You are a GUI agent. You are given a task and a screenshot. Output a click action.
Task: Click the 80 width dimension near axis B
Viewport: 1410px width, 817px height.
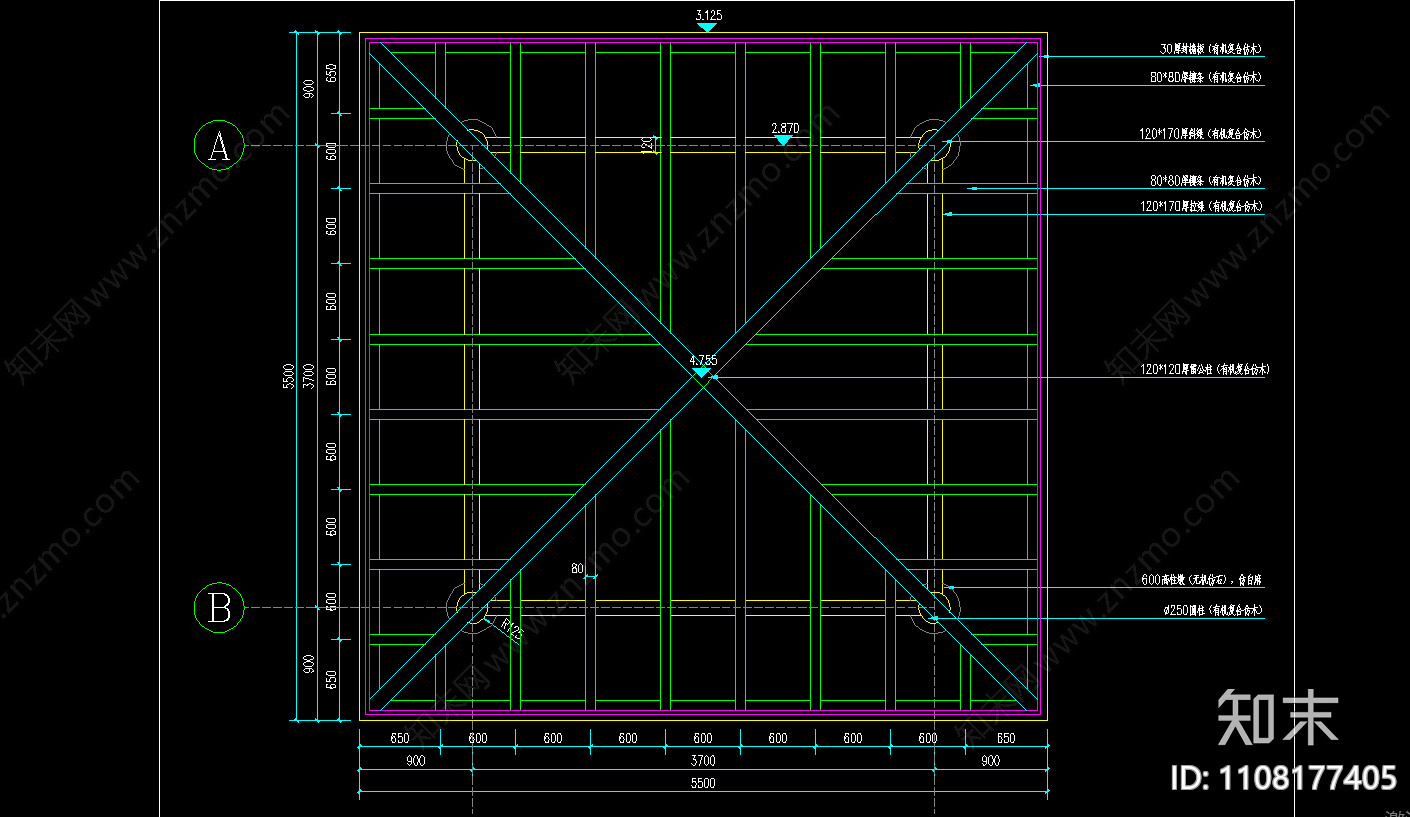click(x=577, y=569)
